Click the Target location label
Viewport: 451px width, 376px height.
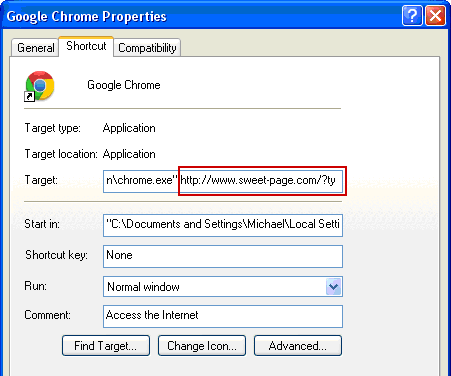click(61, 154)
